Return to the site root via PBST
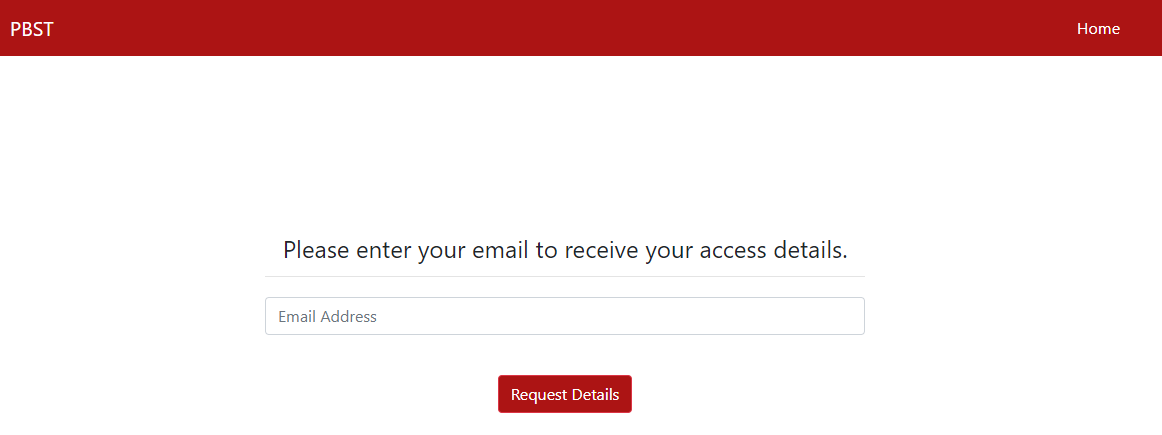Image resolution: width=1162 pixels, height=435 pixels. 32,29
